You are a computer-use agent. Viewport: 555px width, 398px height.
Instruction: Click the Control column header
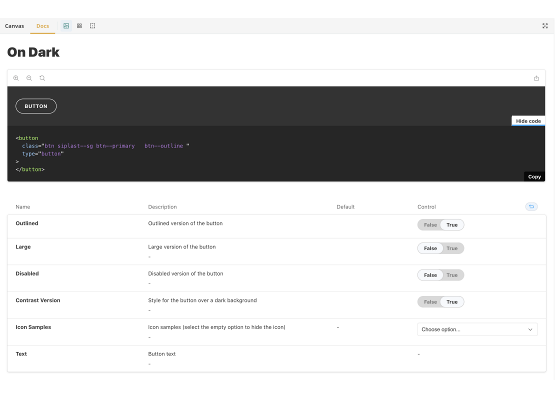click(427, 207)
